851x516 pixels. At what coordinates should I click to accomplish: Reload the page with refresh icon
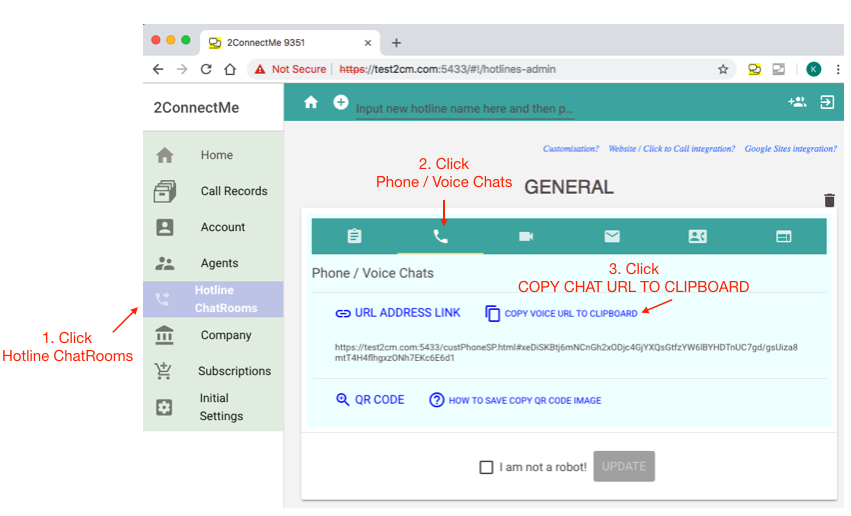tap(206, 69)
